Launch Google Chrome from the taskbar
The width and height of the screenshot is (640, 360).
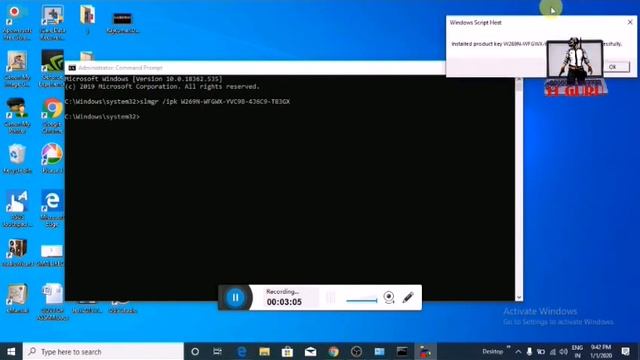pos(333,351)
